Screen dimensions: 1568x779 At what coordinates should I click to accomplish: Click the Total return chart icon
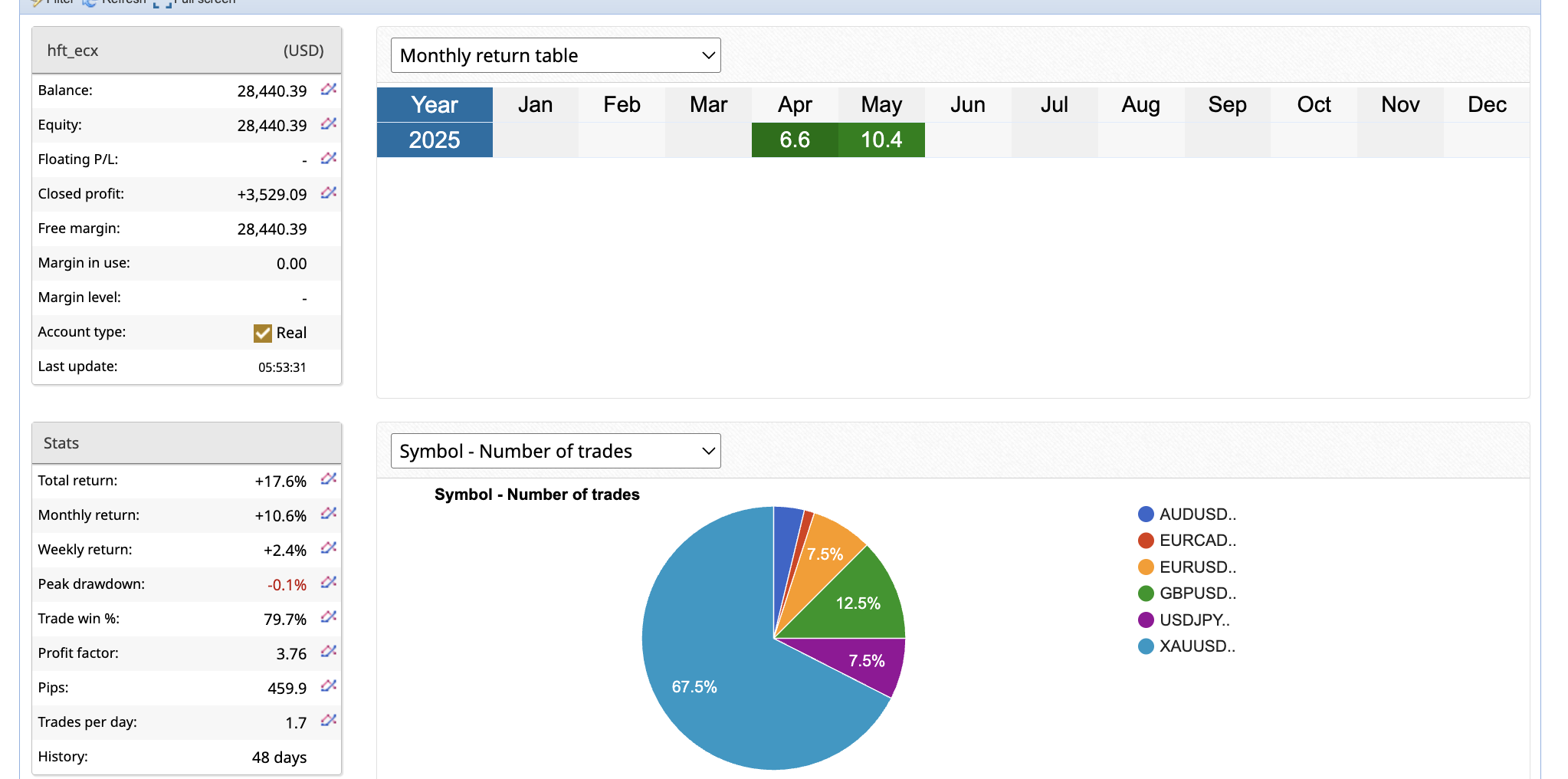pyautogui.click(x=329, y=479)
